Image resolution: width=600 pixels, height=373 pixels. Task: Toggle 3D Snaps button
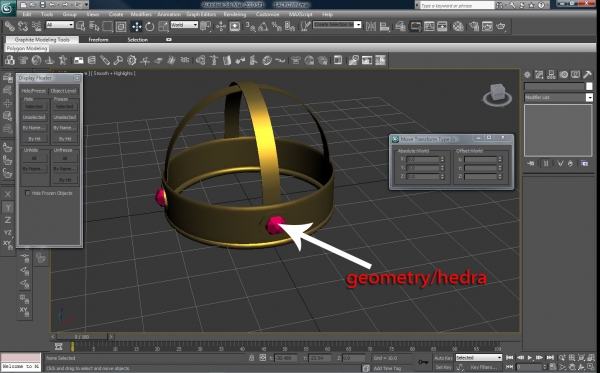coord(250,26)
